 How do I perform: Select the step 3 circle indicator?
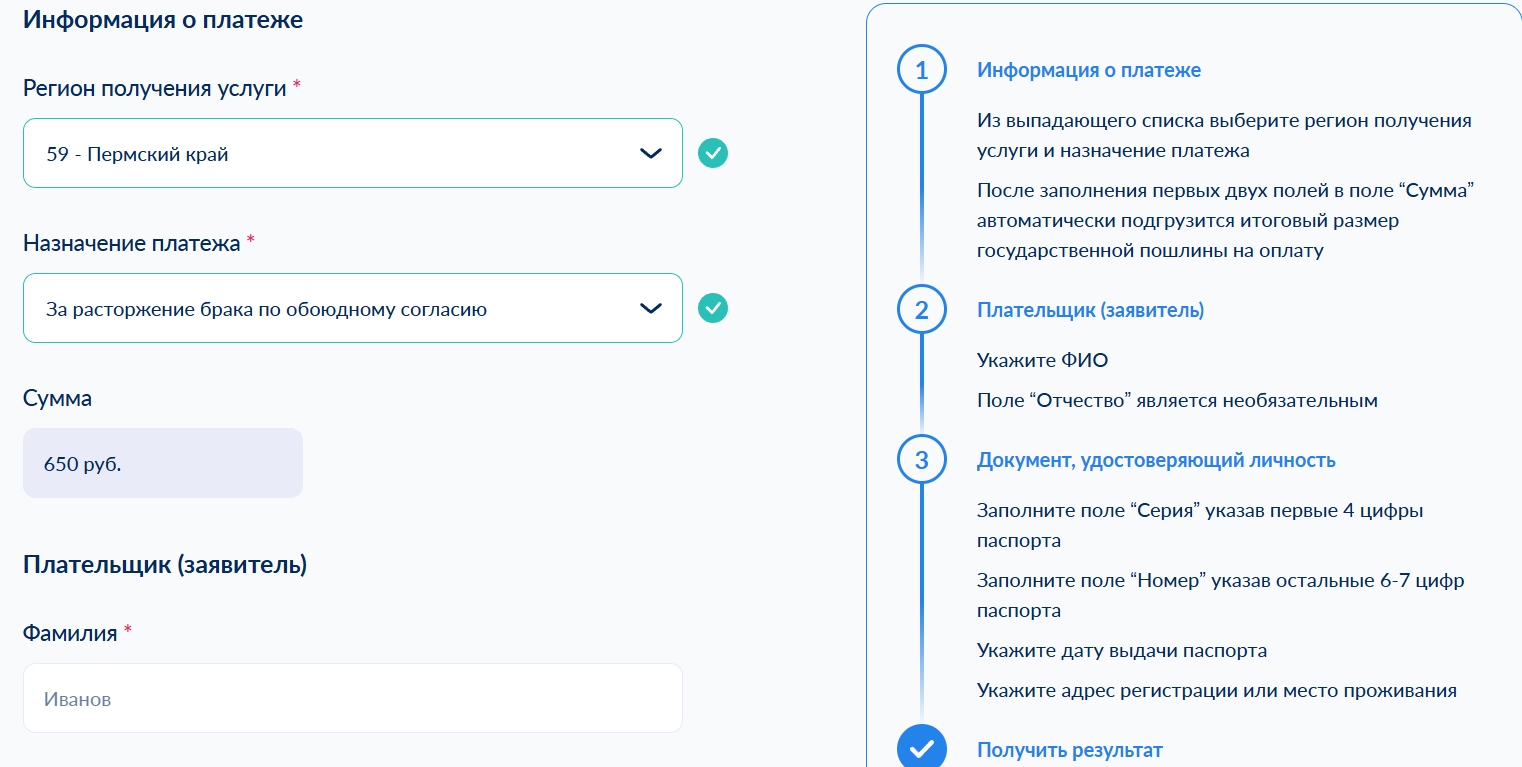point(921,460)
